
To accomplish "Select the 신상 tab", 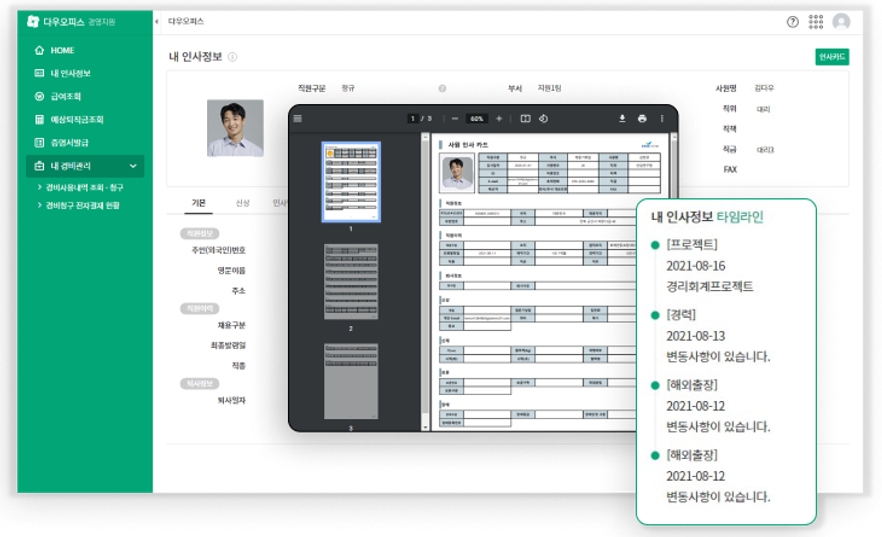I will tap(242, 203).
